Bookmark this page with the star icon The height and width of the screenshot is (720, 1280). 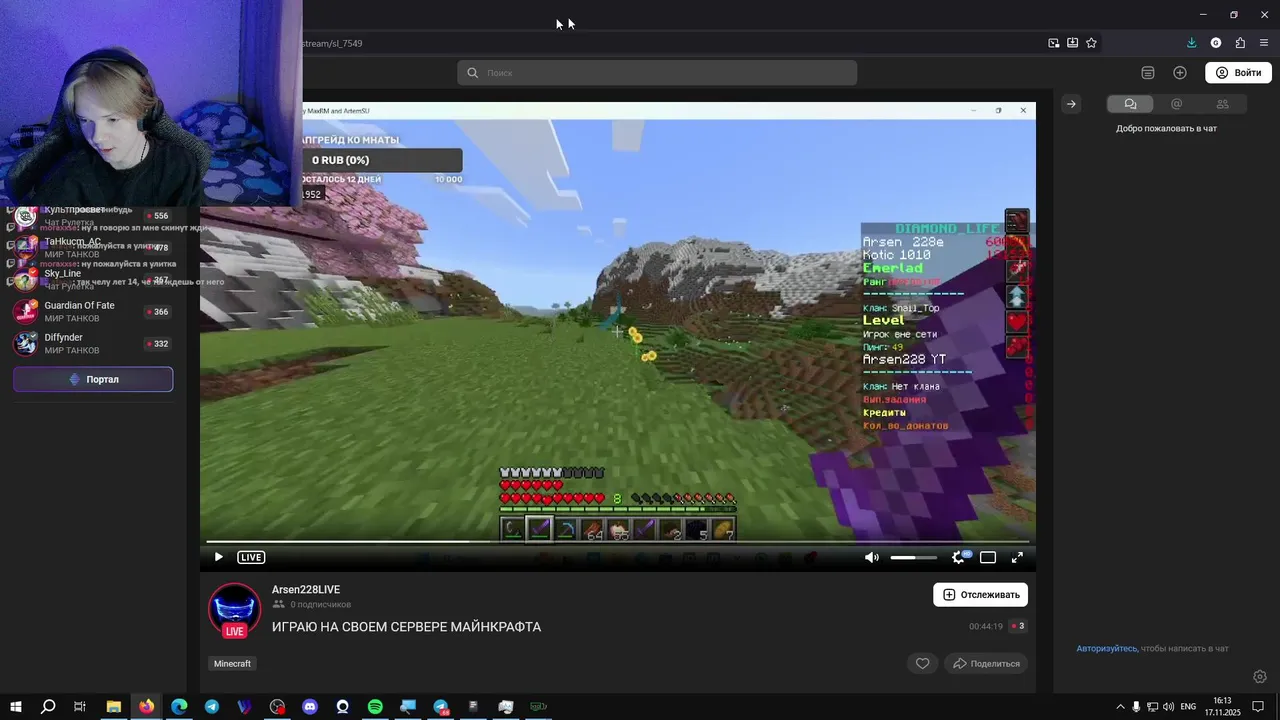point(1091,43)
